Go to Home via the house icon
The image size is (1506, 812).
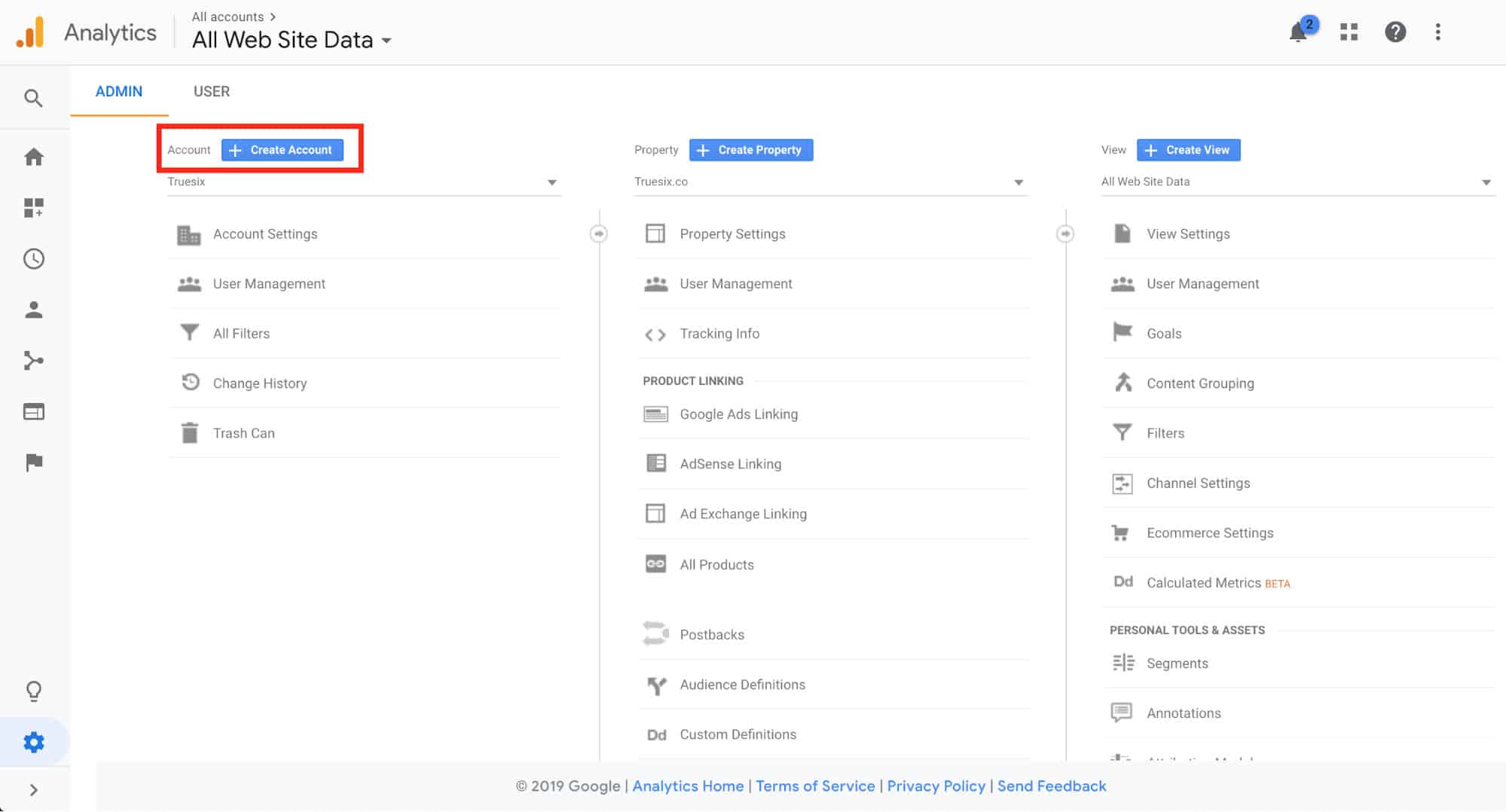(33, 157)
